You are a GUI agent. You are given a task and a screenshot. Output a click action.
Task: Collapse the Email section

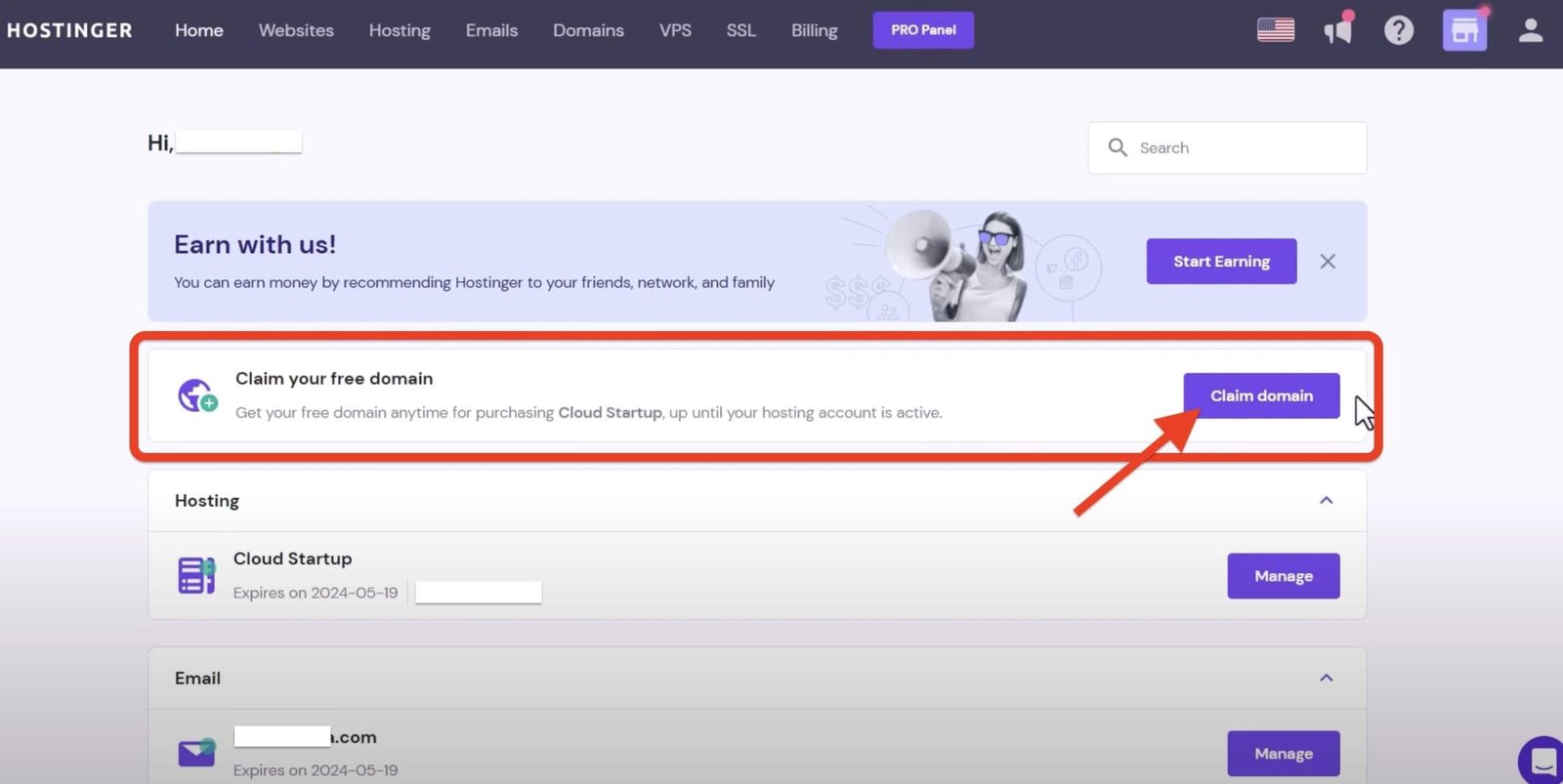pos(1326,678)
